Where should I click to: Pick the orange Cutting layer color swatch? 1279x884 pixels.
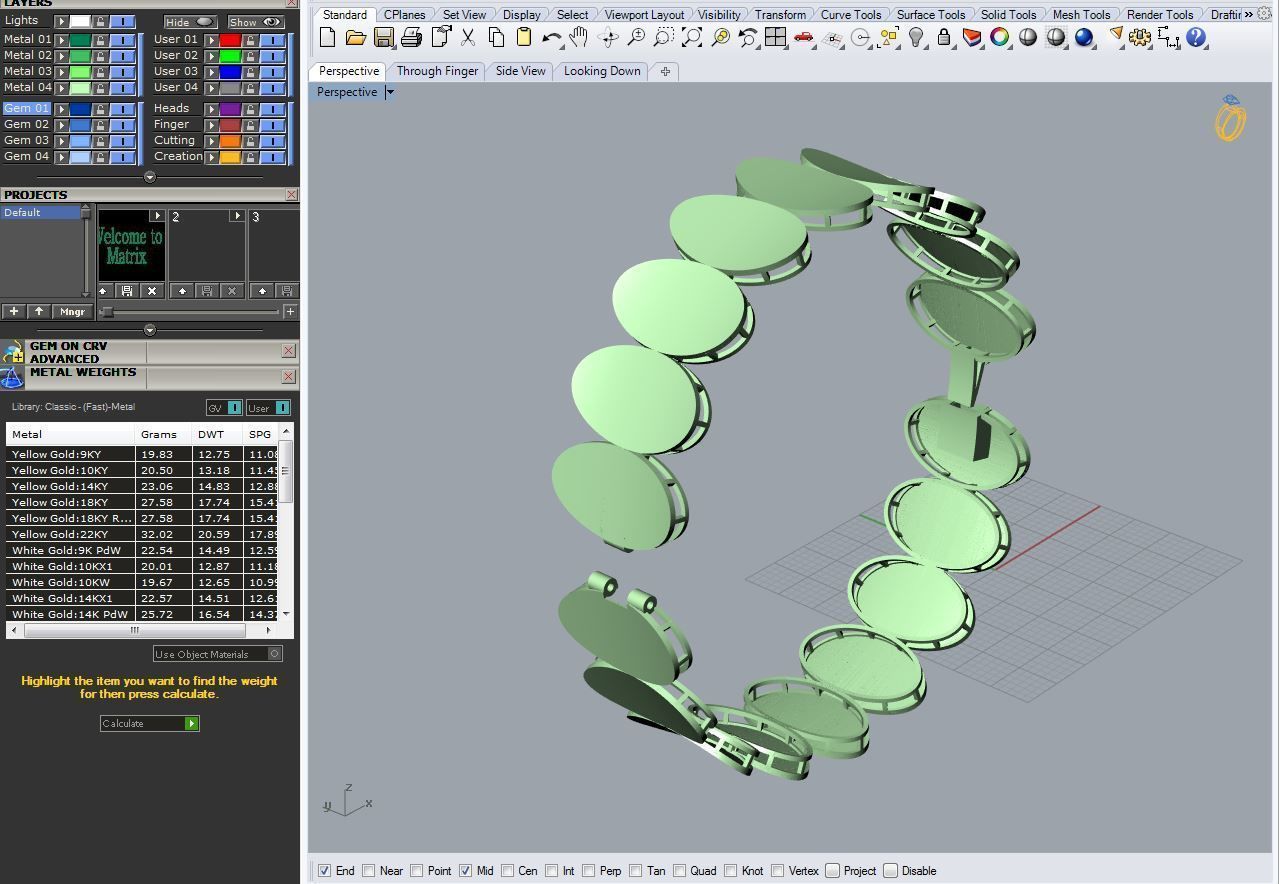tap(230, 141)
